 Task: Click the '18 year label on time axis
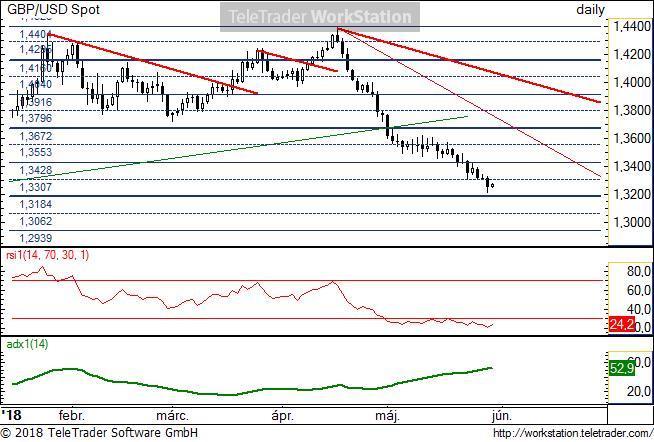click(11, 415)
